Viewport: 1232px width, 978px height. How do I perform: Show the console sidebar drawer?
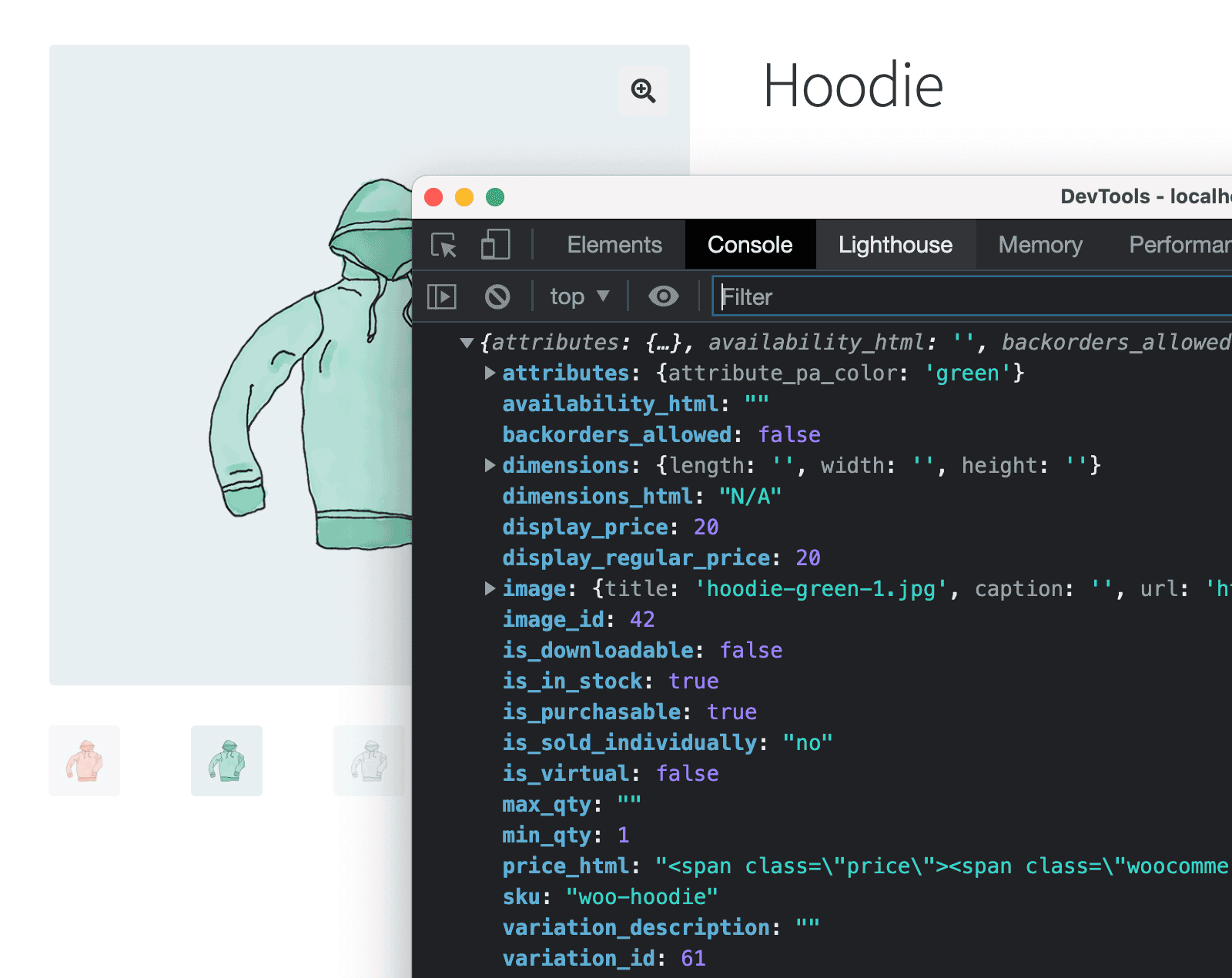point(441,296)
